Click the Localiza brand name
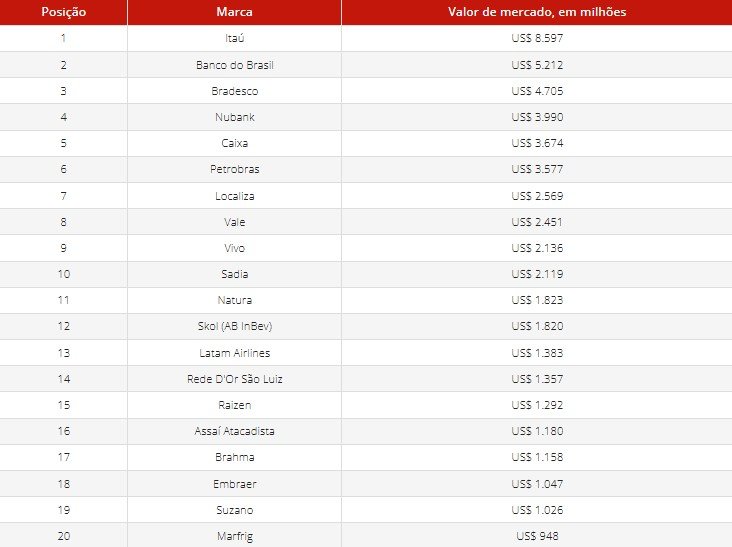 click(x=234, y=196)
